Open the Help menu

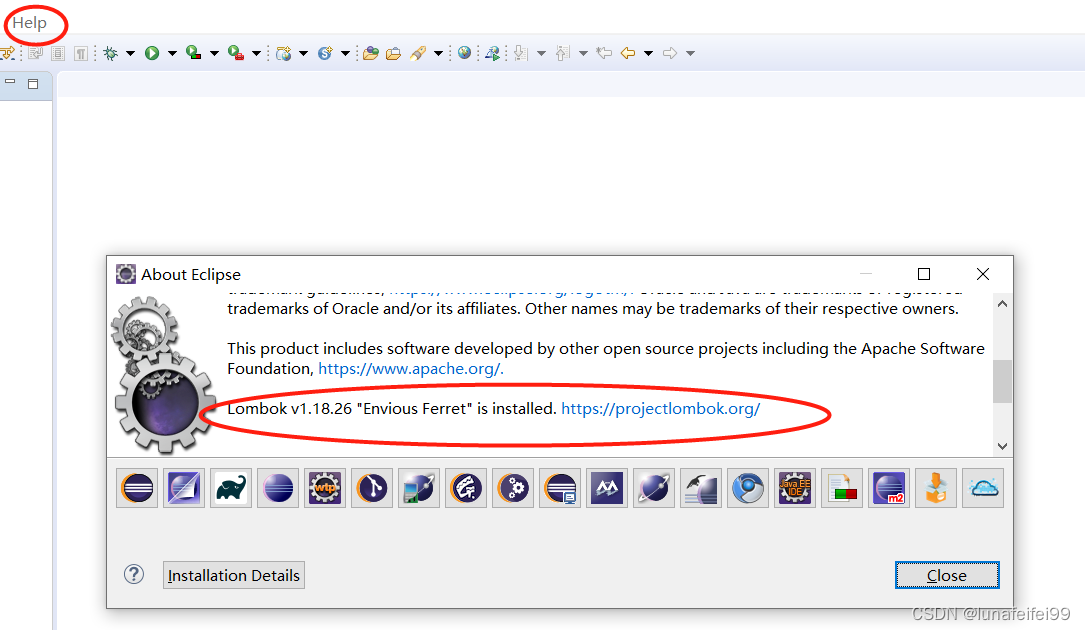tap(30, 23)
